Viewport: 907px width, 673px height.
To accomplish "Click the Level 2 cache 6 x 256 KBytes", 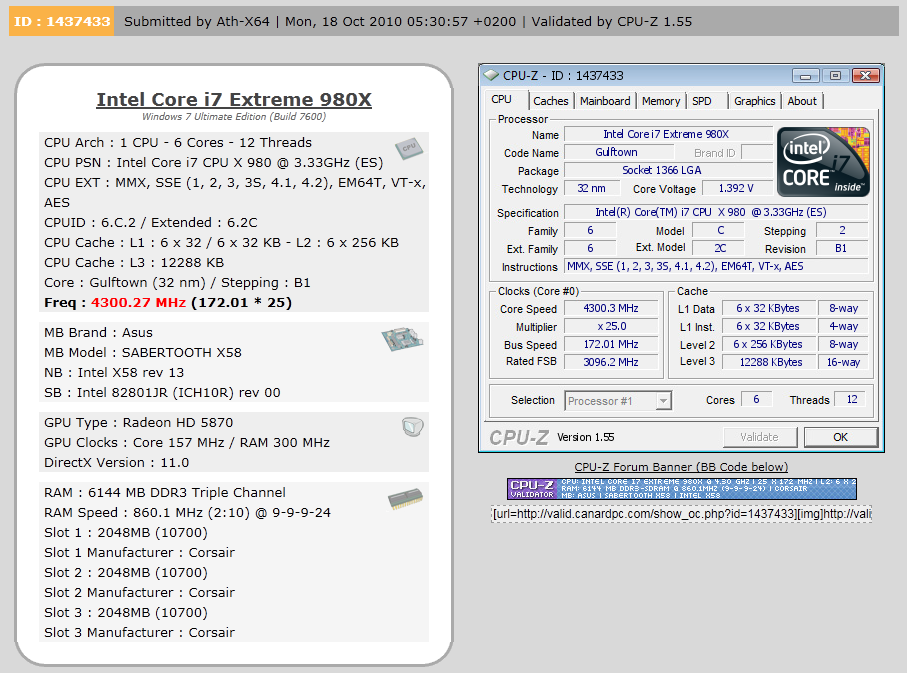I will pos(771,344).
